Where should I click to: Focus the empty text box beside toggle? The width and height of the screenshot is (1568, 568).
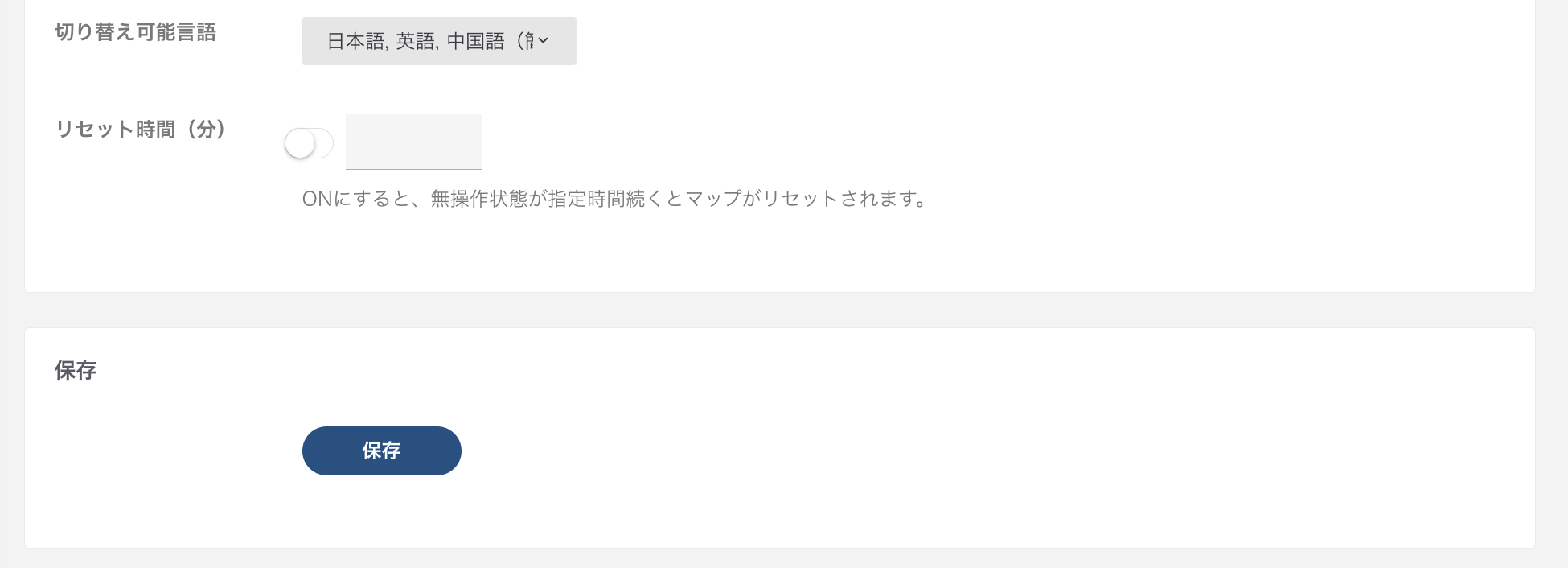tap(413, 142)
